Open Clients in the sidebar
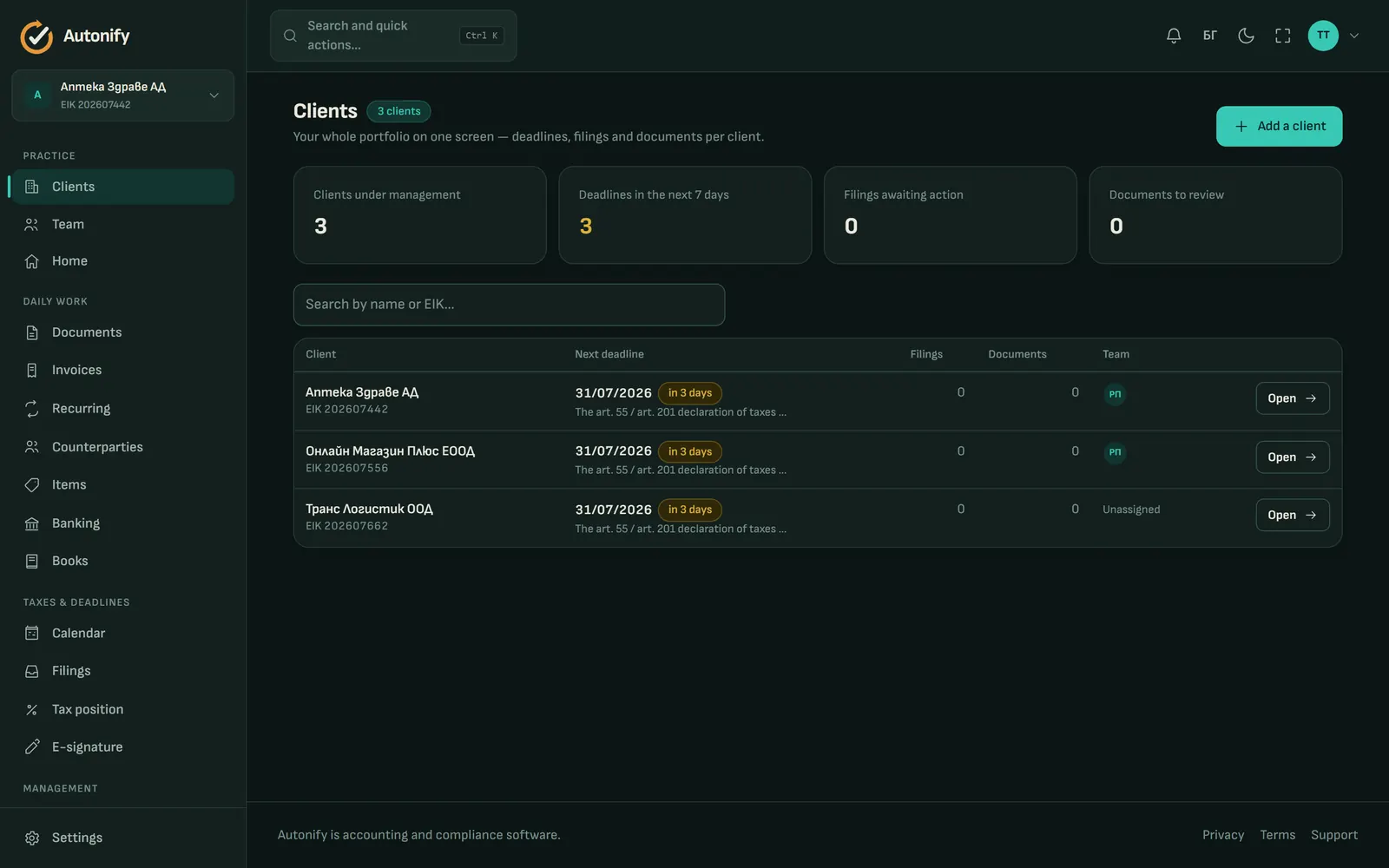Screen dimensions: 1389x868 click(123, 187)
